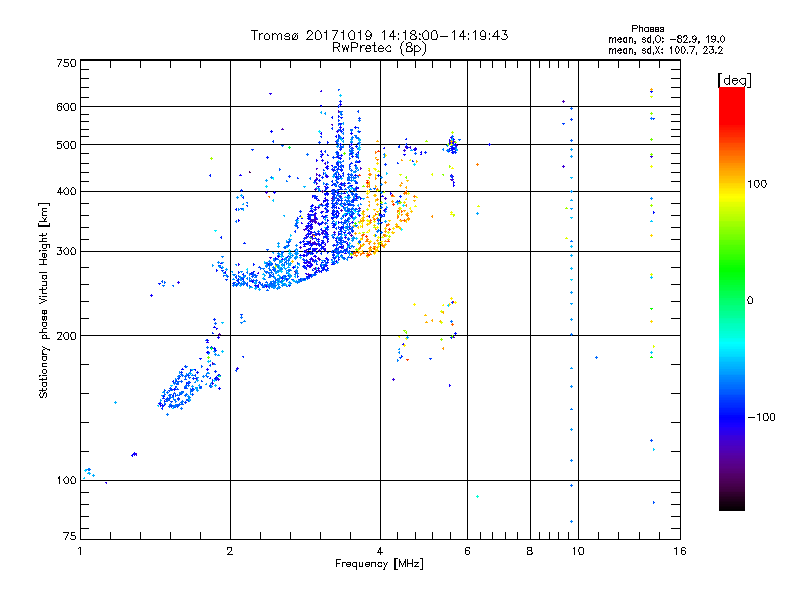
Task: Click the x-axis tick label '4'
Action: click(380, 551)
